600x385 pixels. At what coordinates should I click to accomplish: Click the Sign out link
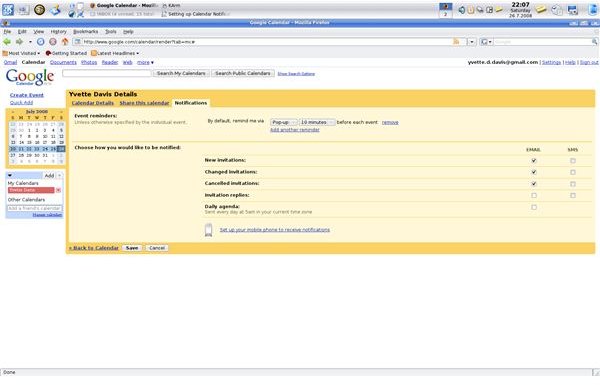589,62
